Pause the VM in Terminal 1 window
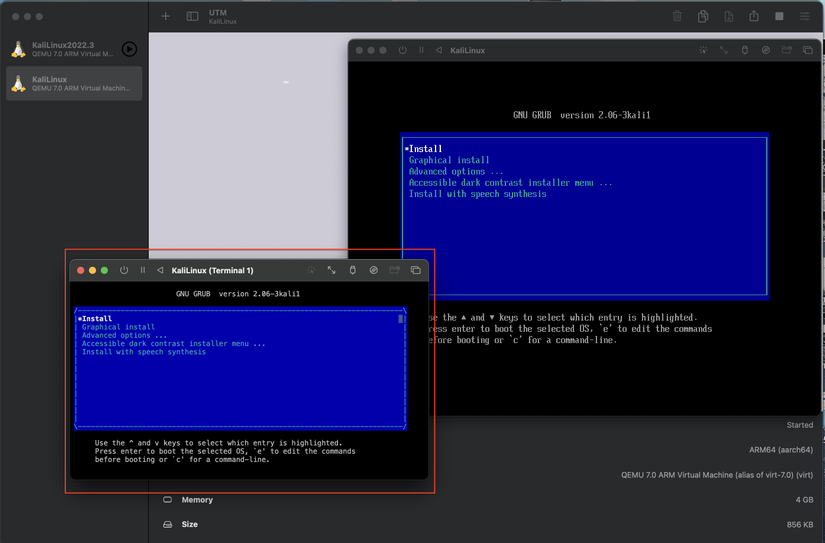Viewport: 825px width, 543px height. click(x=142, y=270)
